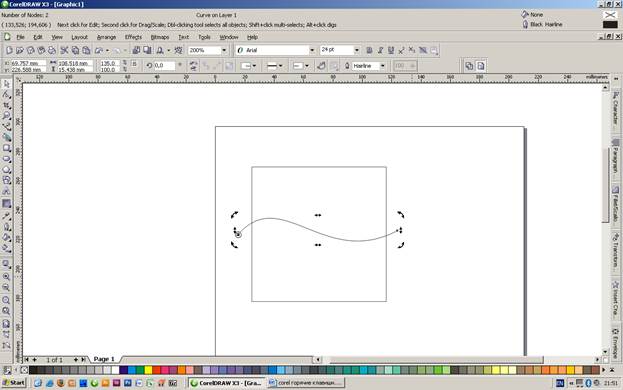Image resolution: width=623 pixels, height=390 pixels.
Task: Toggle Italic text formatting
Action: 380,50
